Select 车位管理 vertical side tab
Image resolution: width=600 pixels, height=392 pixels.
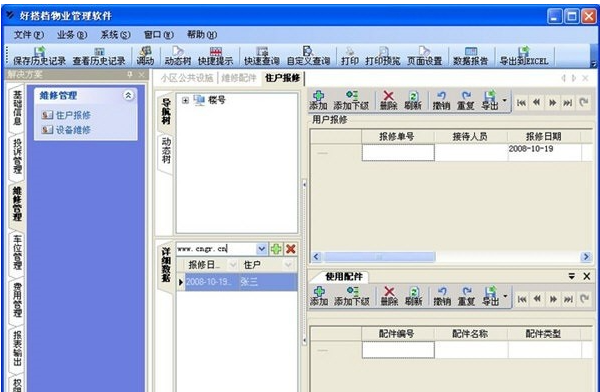(17, 253)
